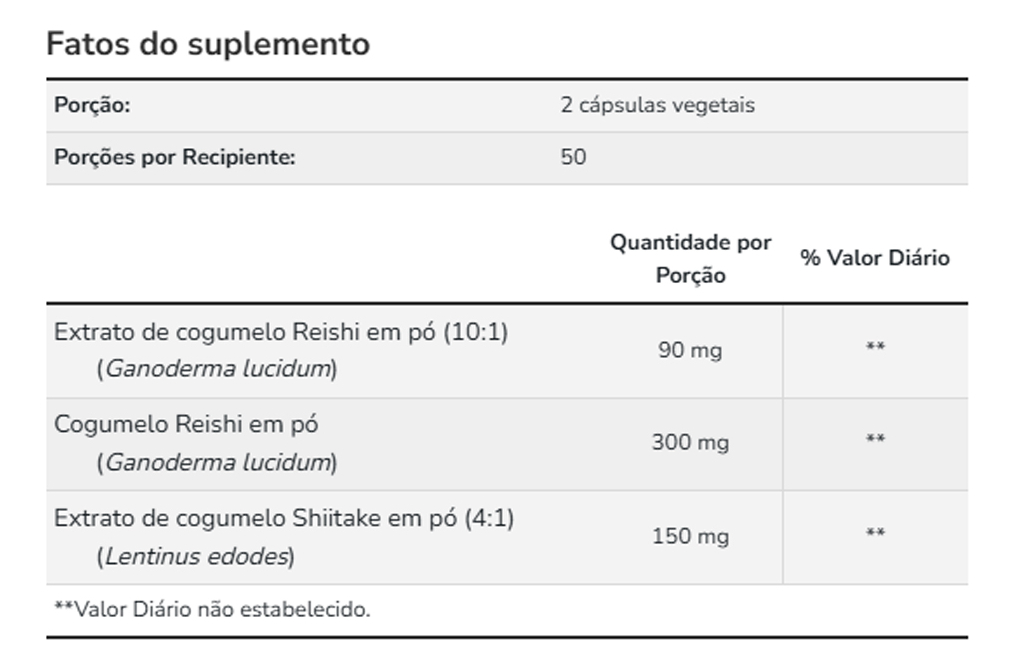Click the "Lentinus edodes" scientific name

(x=196, y=556)
